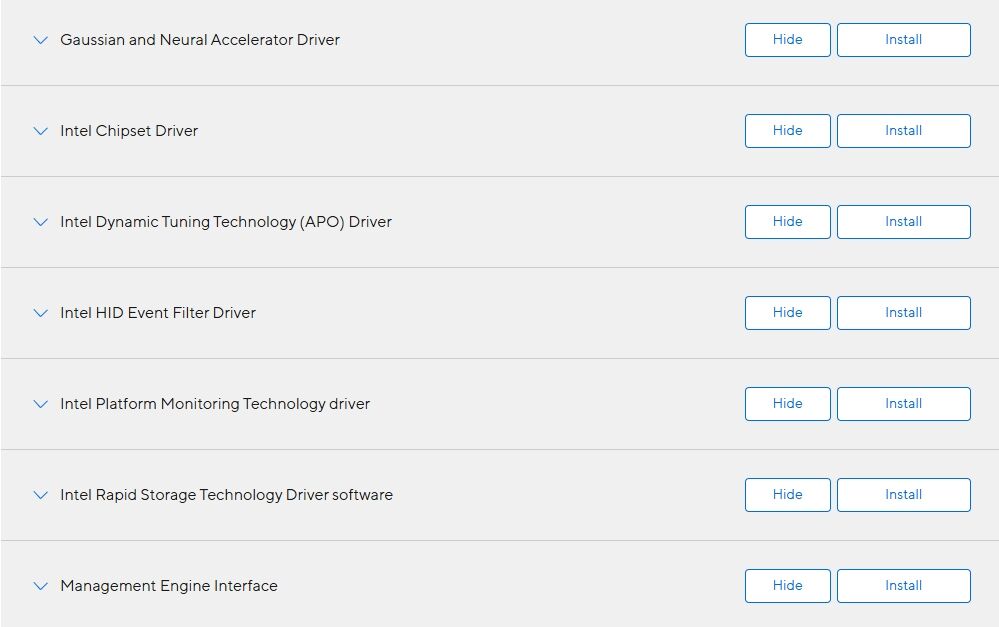Install the Gaussian and Neural Accelerator Driver
The width and height of the screenshot is (999, 627).
tap(903, 40)
